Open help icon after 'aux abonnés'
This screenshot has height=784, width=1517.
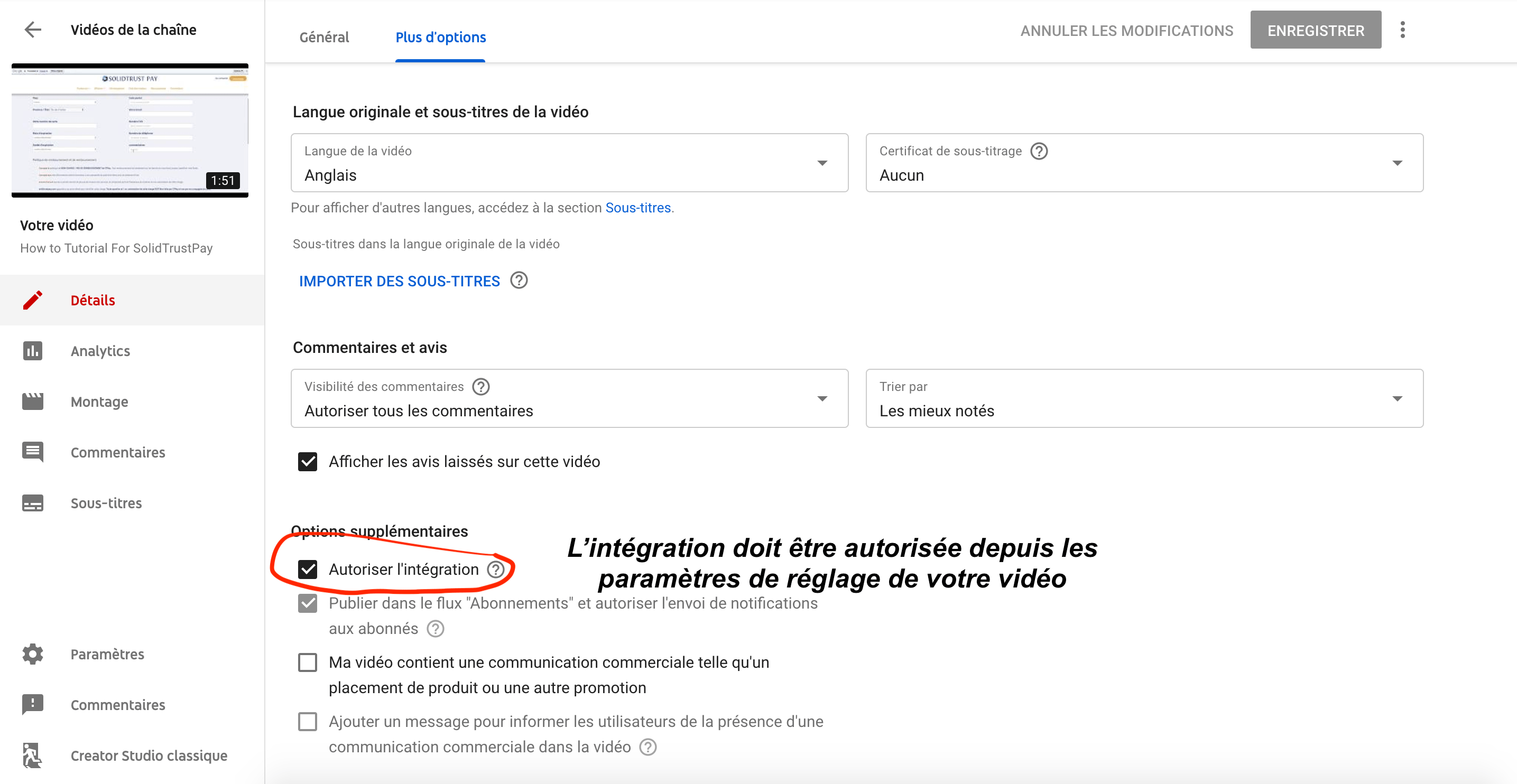435,629
